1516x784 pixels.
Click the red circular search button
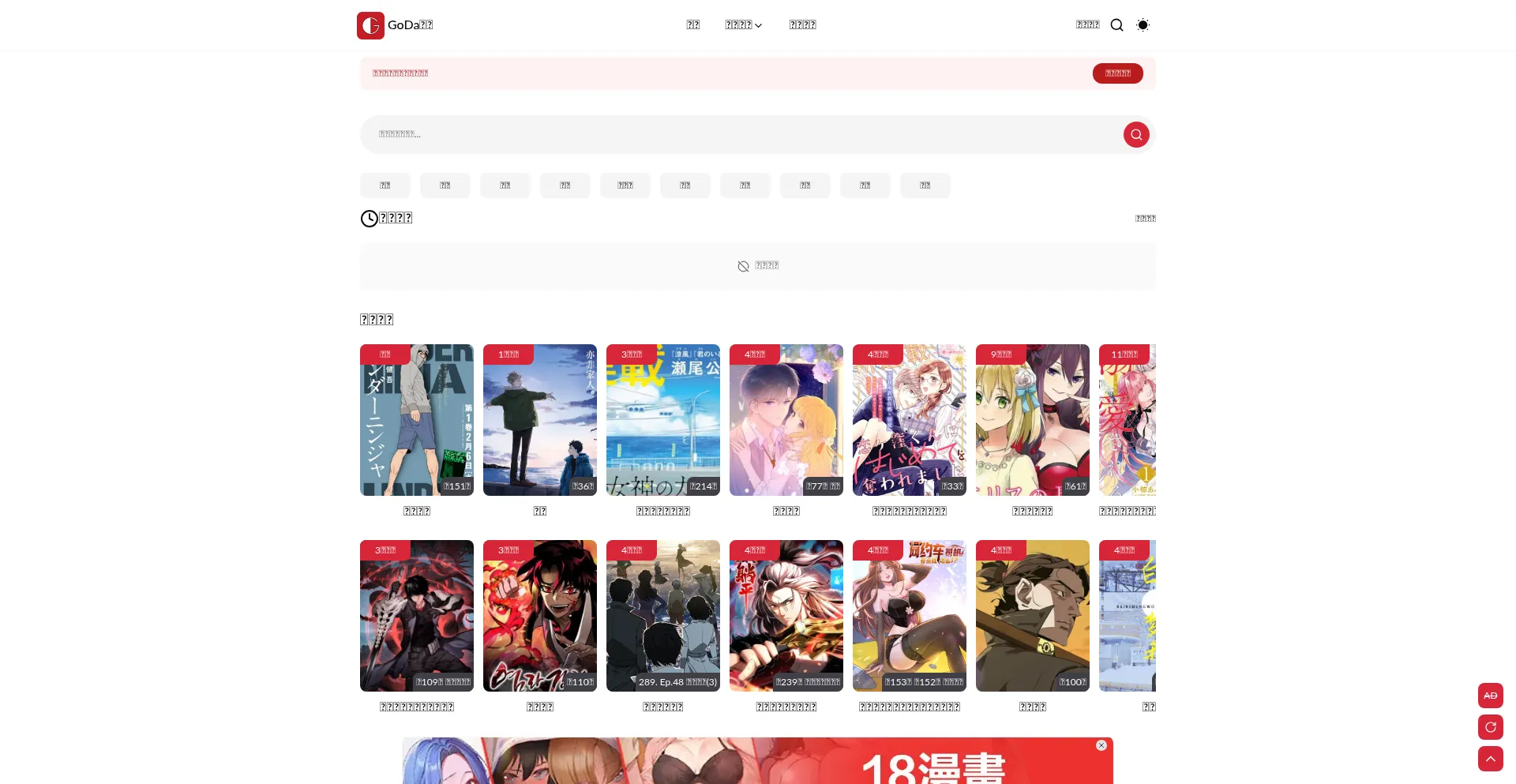(1135, 135)
